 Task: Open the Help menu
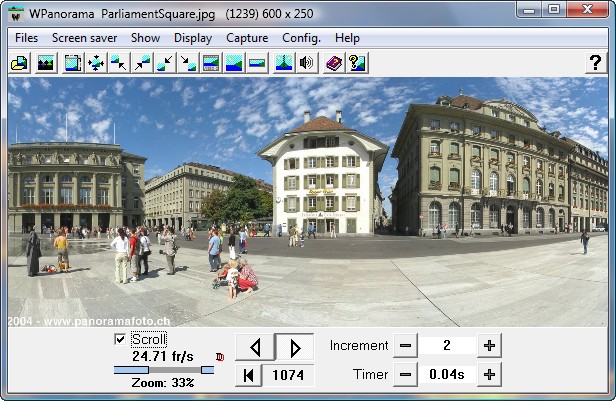tap(347, 38)
